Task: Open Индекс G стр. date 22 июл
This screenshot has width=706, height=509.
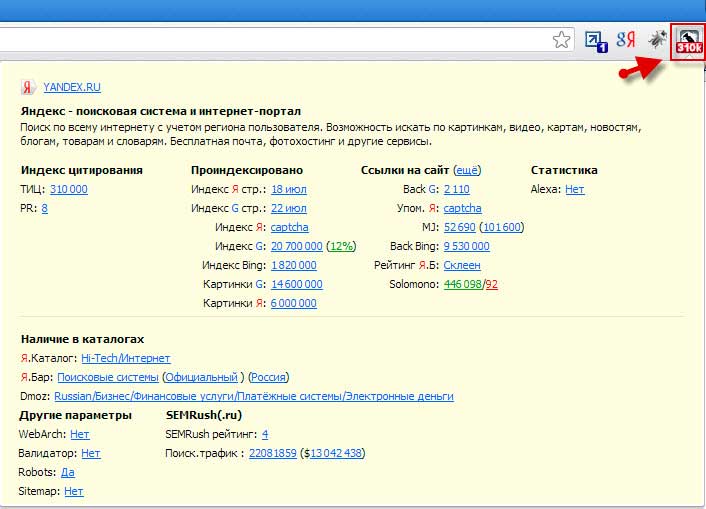Action: (289, 208)
